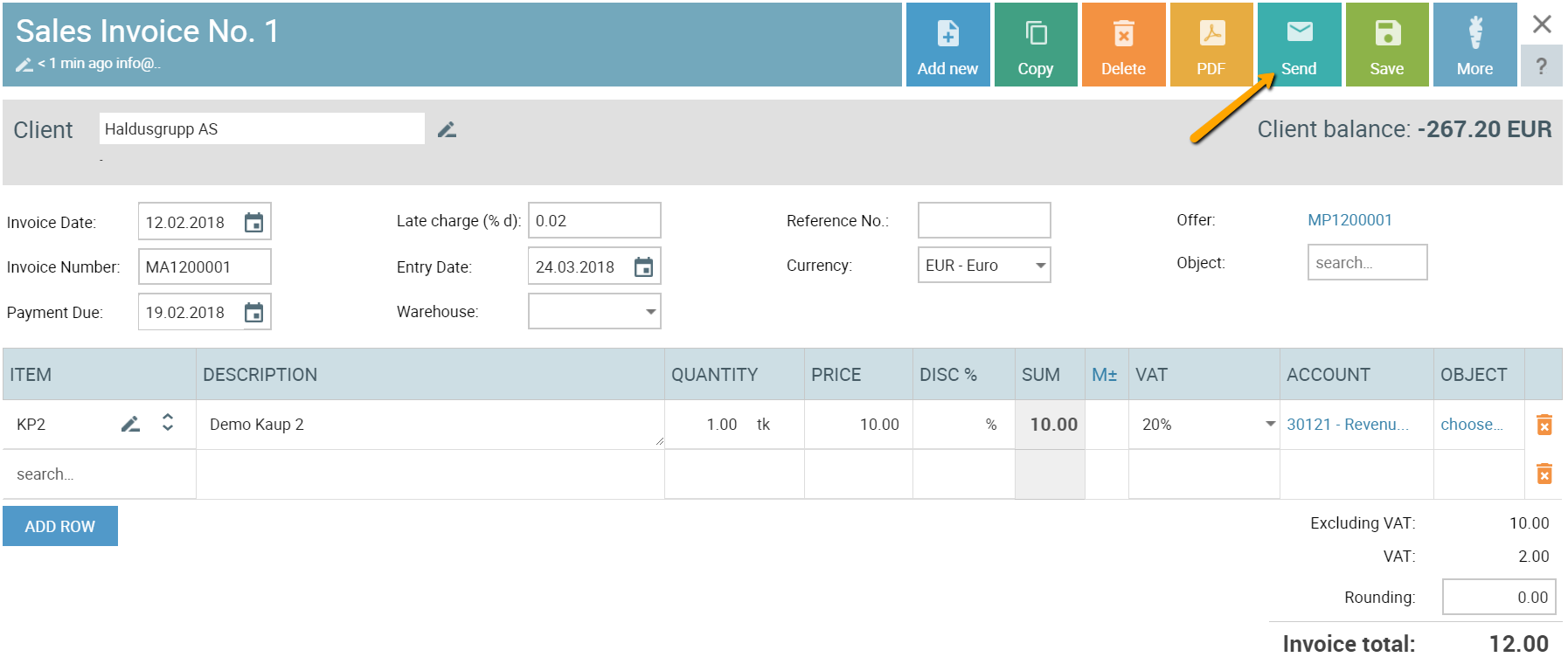Click the Object search field
Viewport: 1568px width, 671px height.
pyautogui.click(x=1367, y=262)
